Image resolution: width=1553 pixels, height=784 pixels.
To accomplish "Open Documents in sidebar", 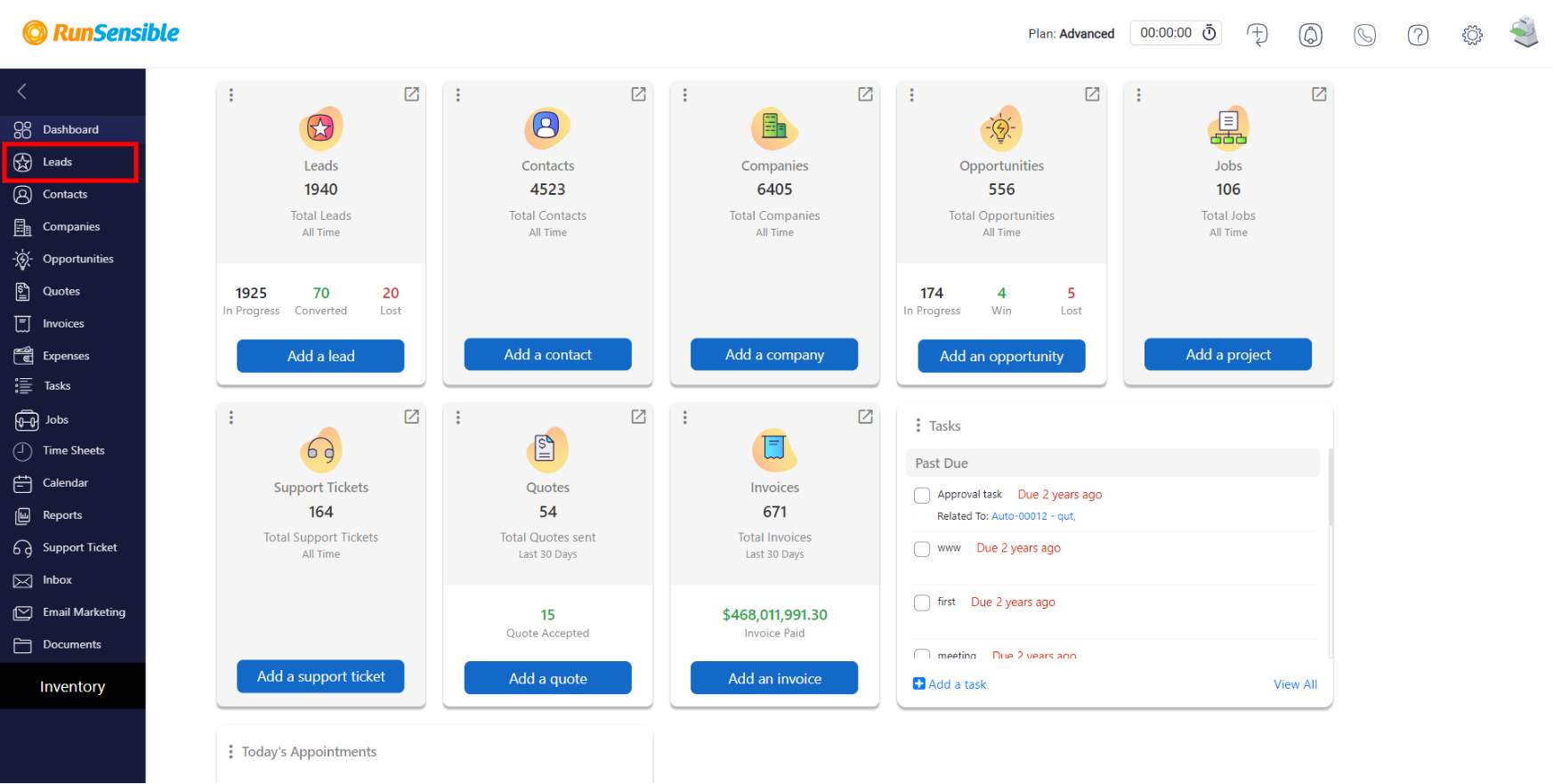I will pyautogui.click(x=72, y=645).
